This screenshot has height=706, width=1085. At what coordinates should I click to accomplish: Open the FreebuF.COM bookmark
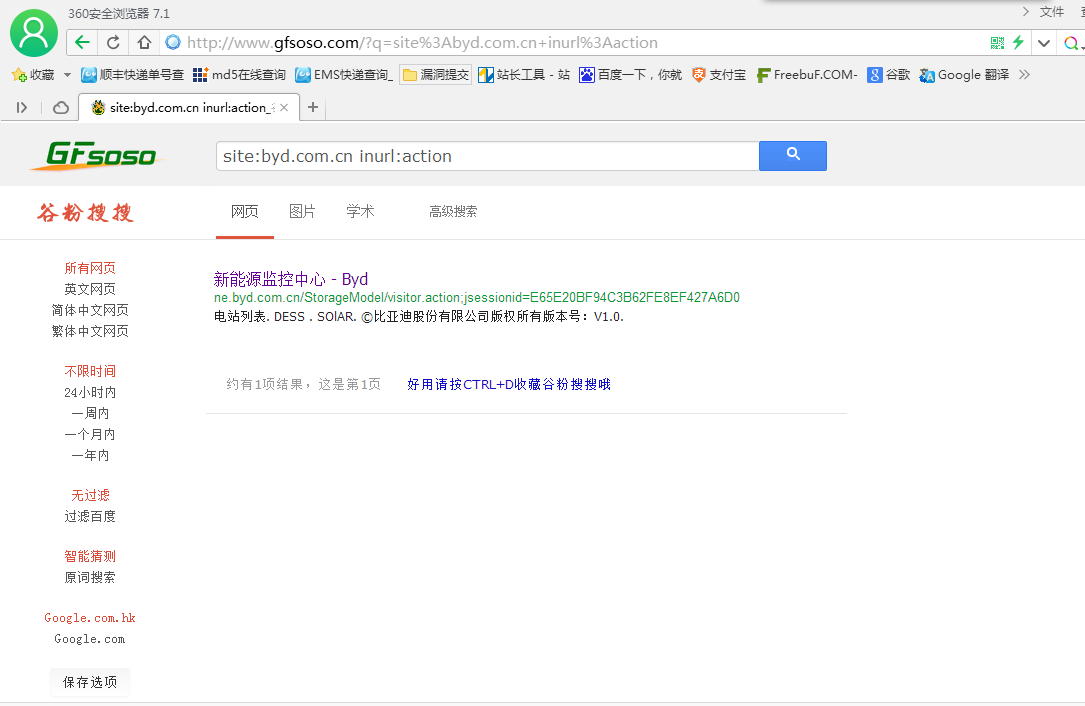807,75
